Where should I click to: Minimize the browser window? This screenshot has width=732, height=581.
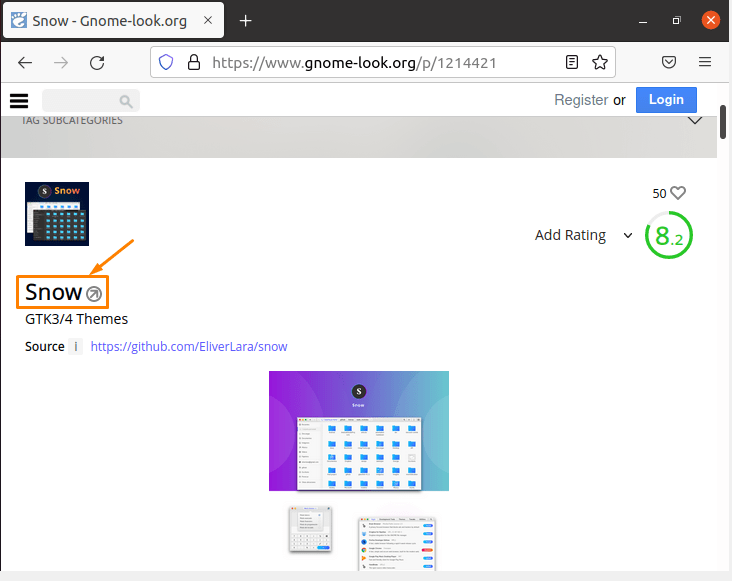click(643, 21)
